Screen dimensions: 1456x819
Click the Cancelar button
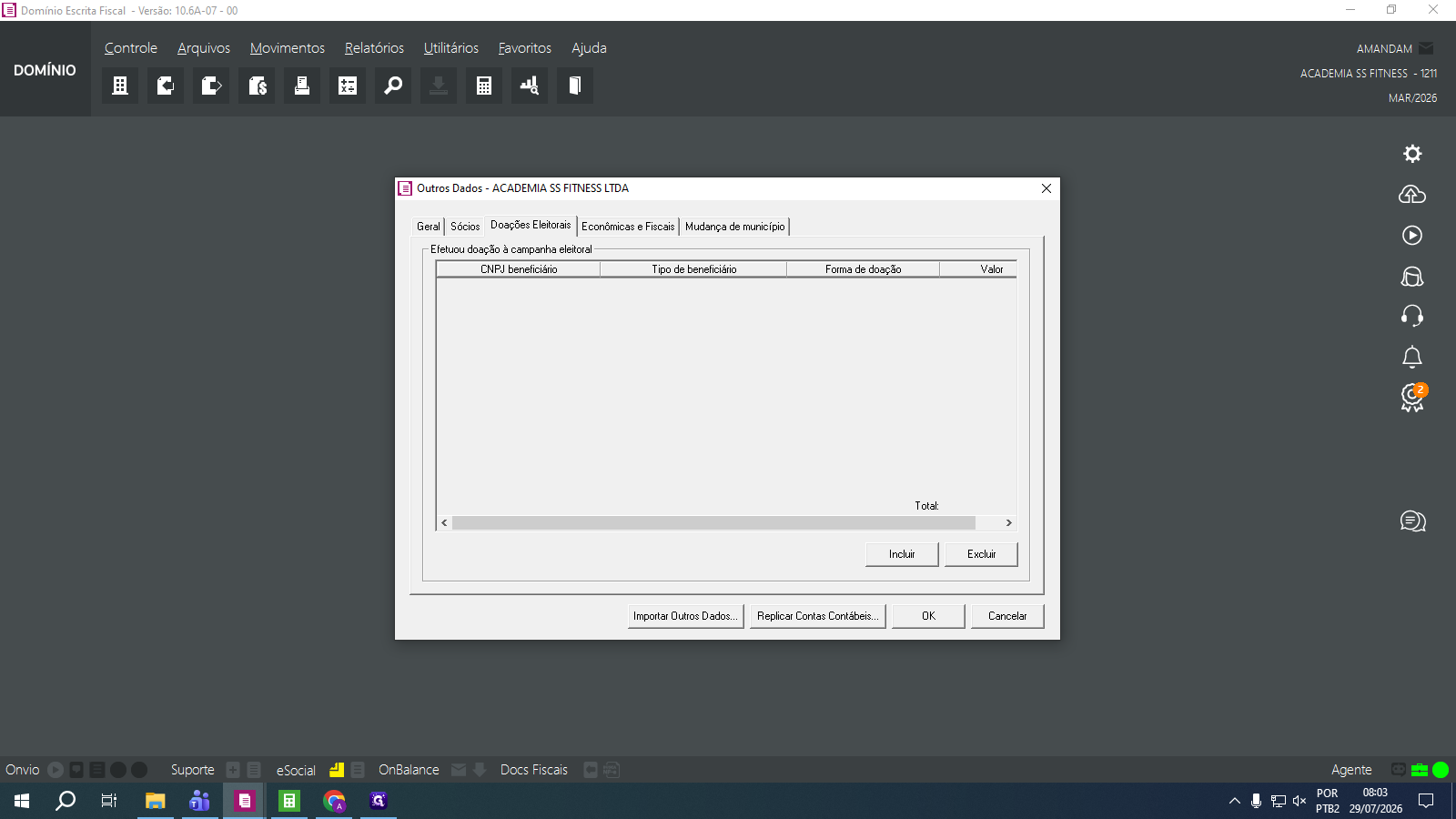(1007, 616)
